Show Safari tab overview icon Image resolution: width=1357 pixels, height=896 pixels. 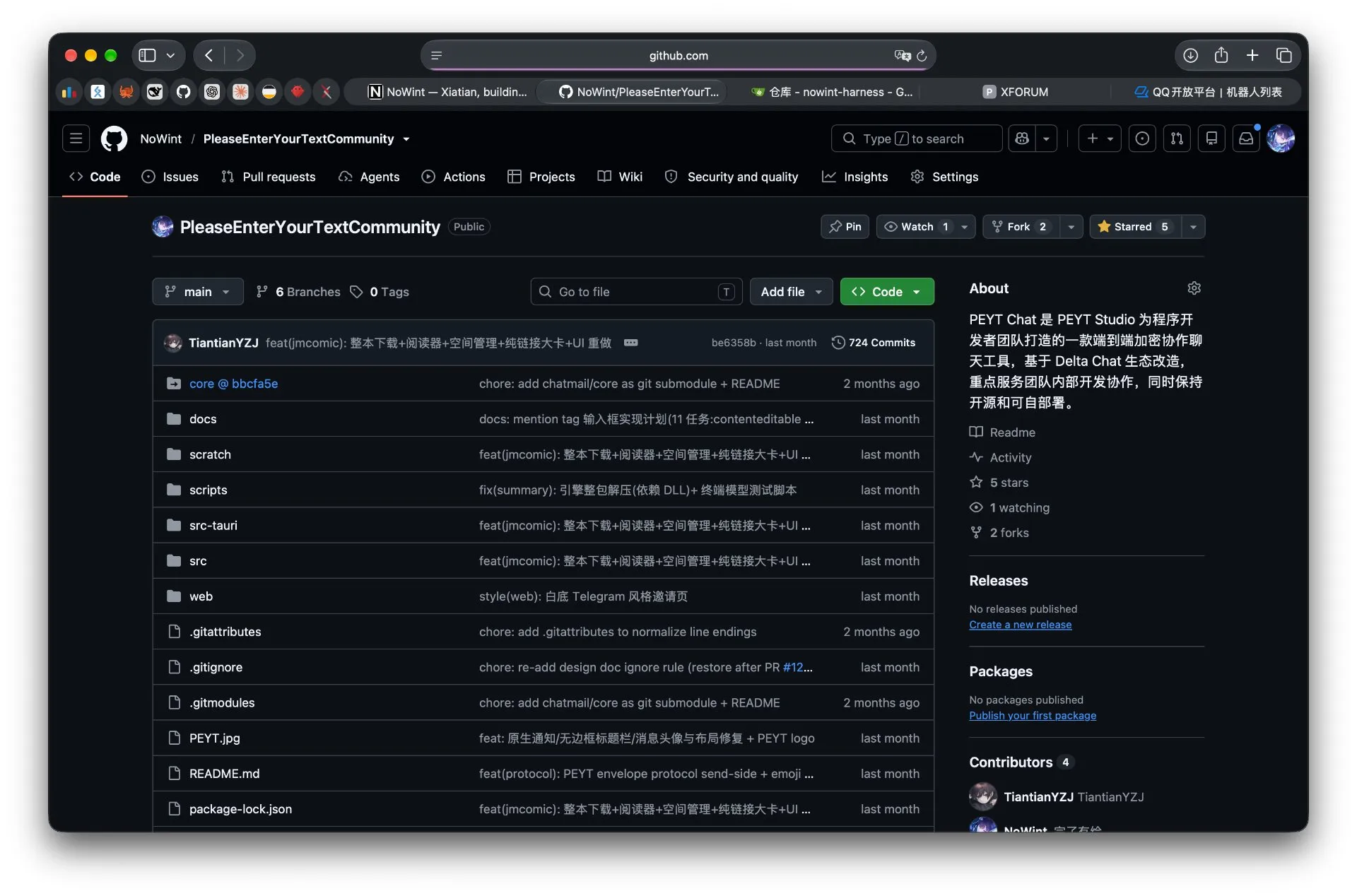coord(1284,55)
